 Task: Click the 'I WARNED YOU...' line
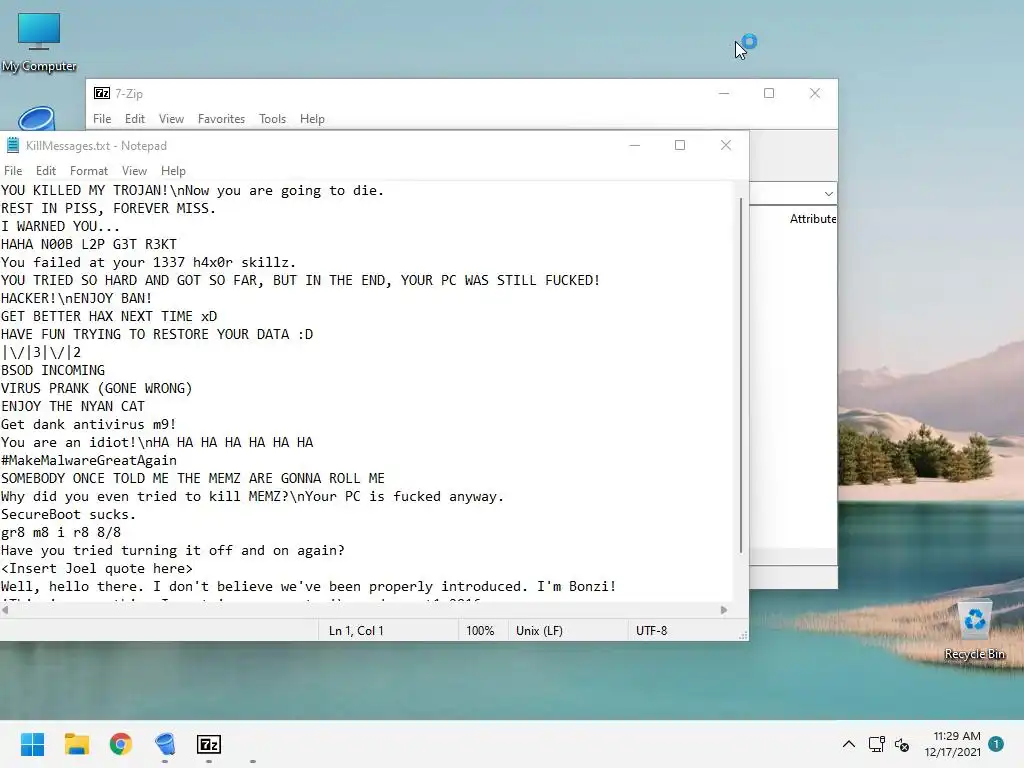pyautogui.click(x=60, y=227)
